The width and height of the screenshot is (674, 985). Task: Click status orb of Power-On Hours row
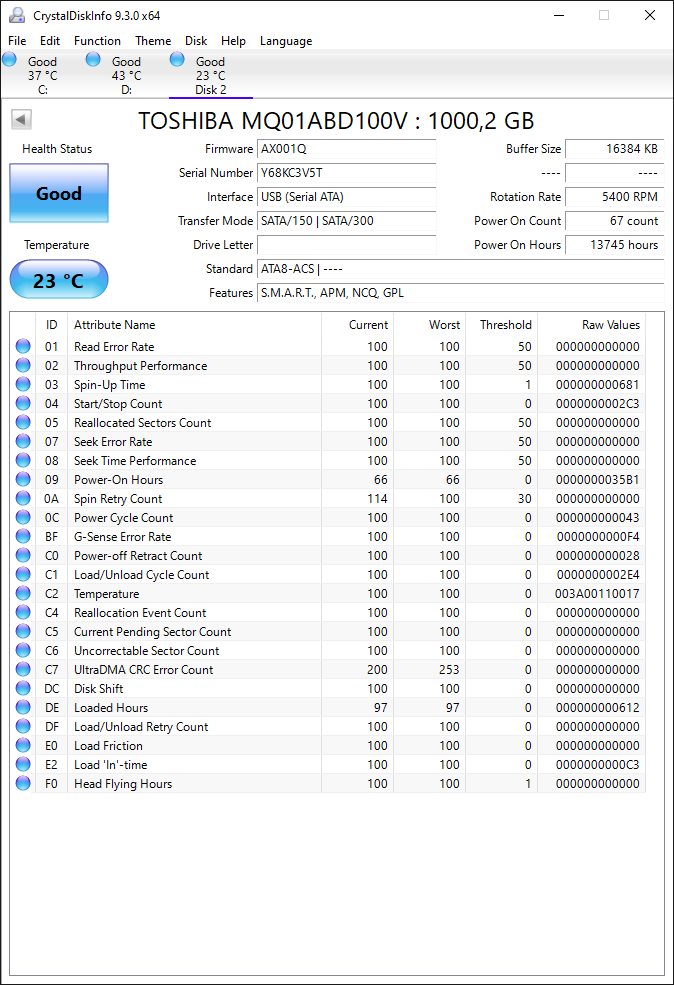pyautogui.click(x=23, y=479)
